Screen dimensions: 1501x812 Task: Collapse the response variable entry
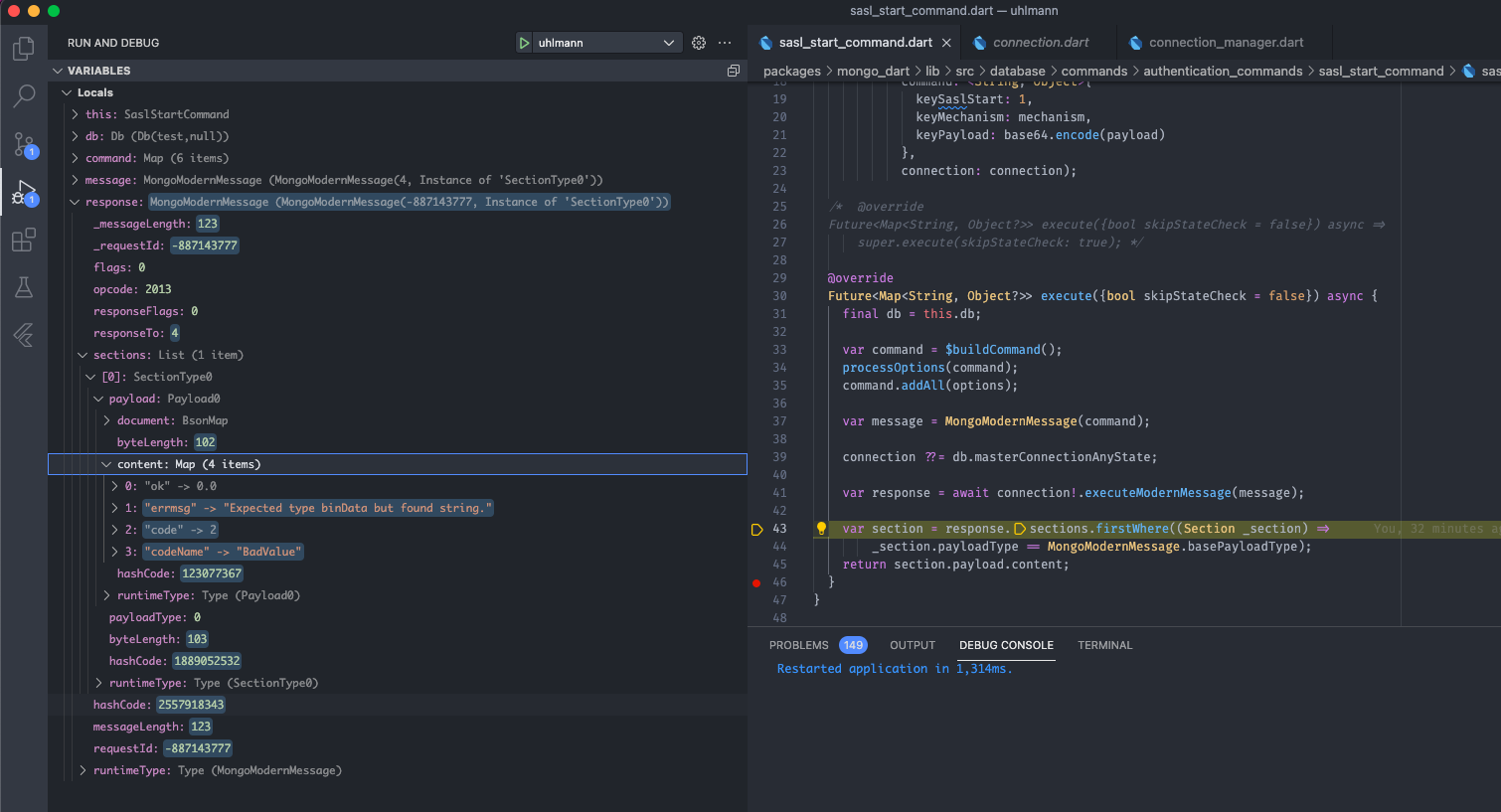(x=74, y=201)
